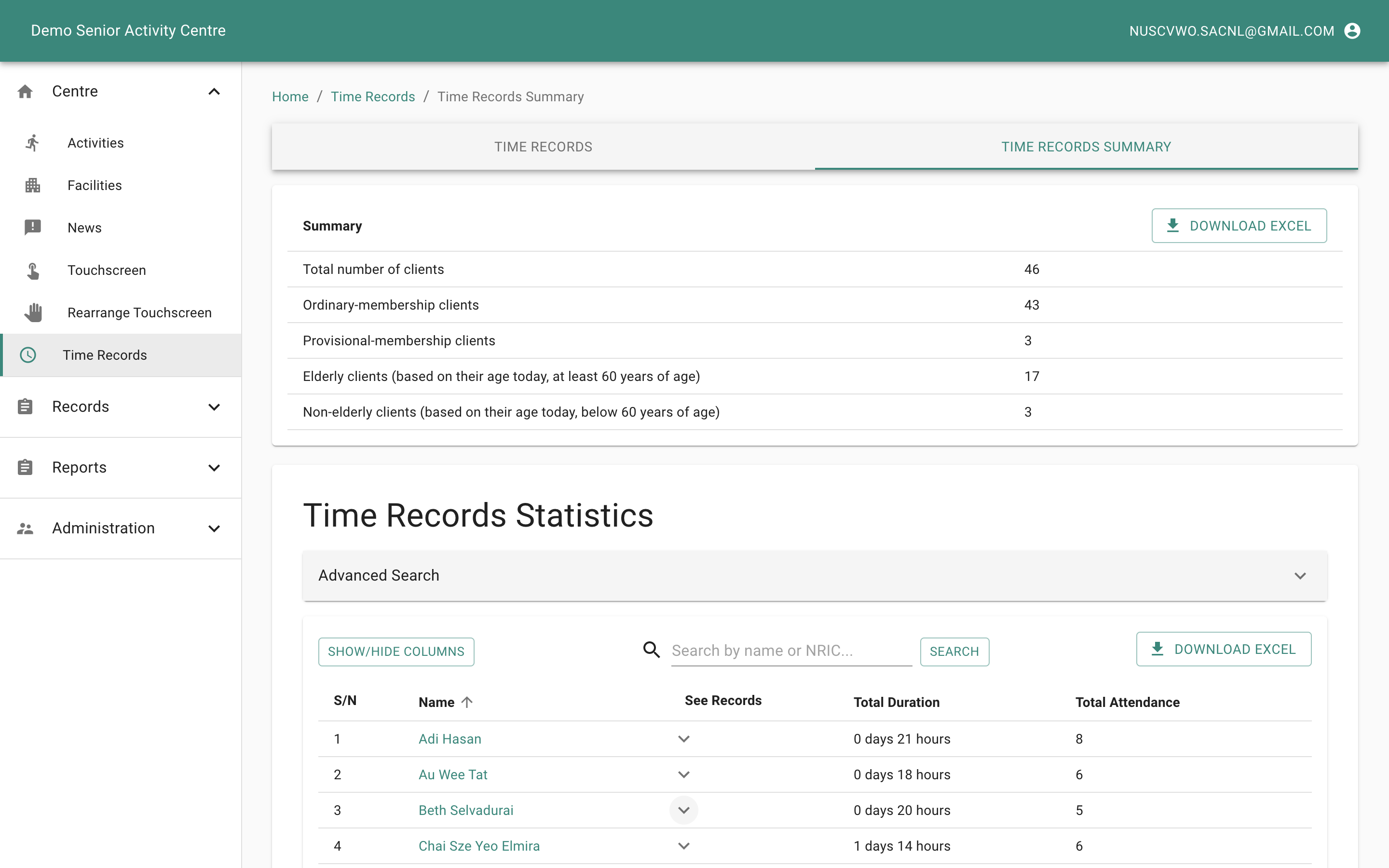Click the "Time Records Statistics" heading
Screen dimensions: 1389x868
click(x=477, y=515)
